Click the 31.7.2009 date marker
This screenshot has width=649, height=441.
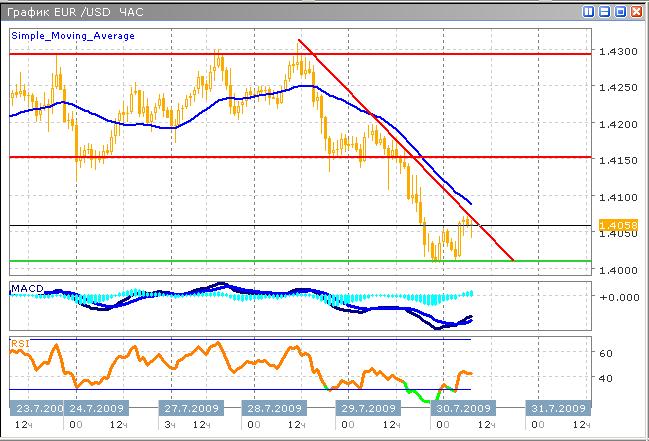pyautogui.click(x=557, y=409)
